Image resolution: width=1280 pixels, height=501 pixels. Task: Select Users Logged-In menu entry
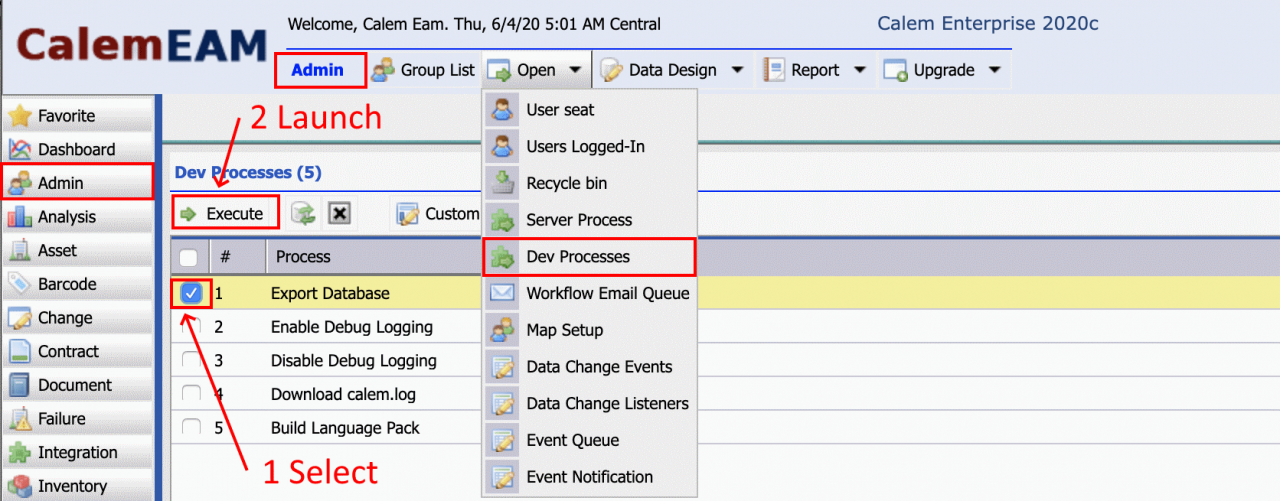(589, 147)
